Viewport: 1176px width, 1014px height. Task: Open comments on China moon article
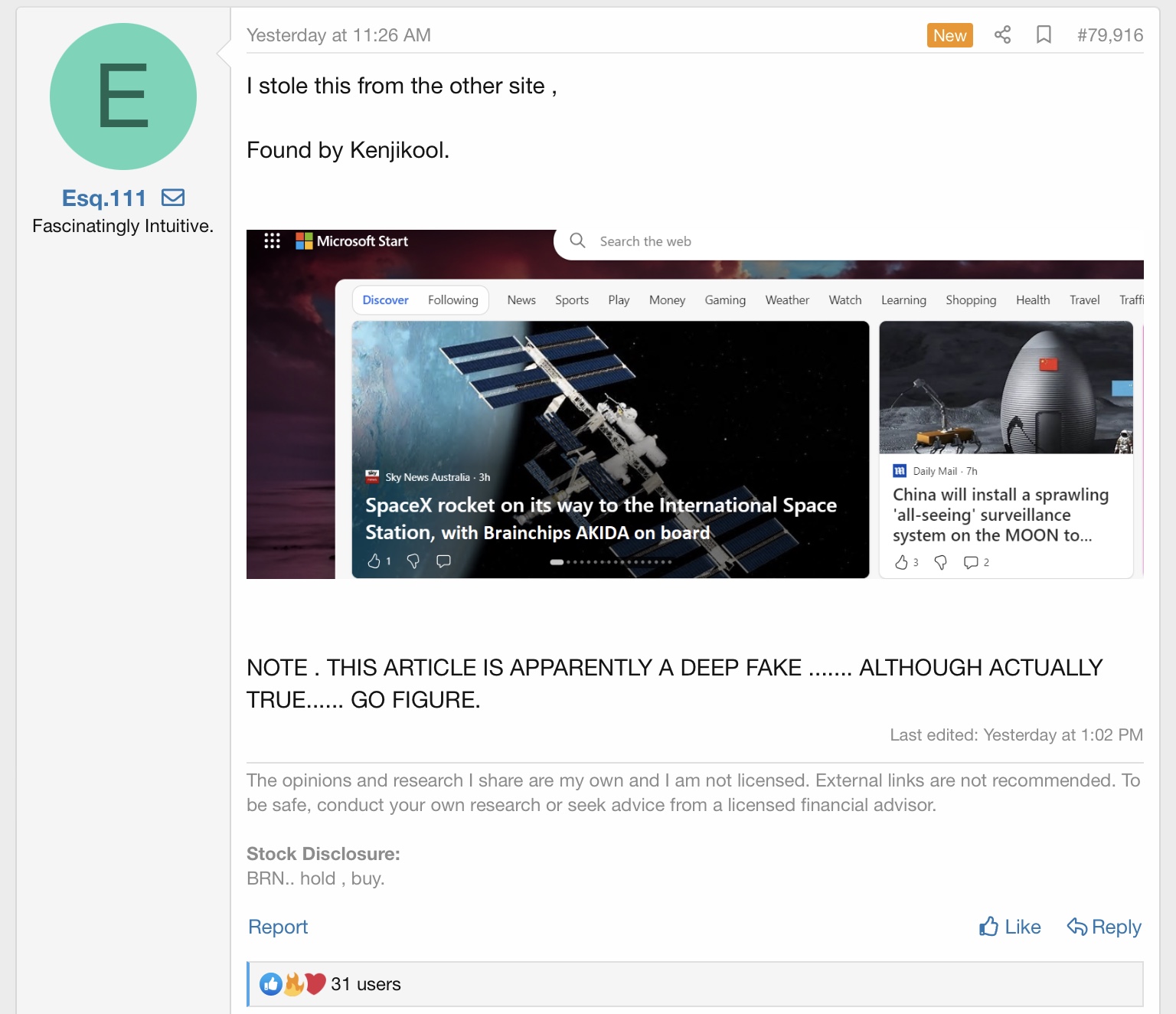[971, 562]
